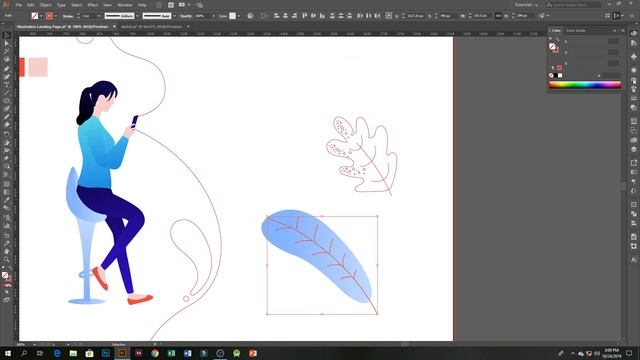Open the Effect menu
Screen dimensions: 640x360
coord(93,5)
